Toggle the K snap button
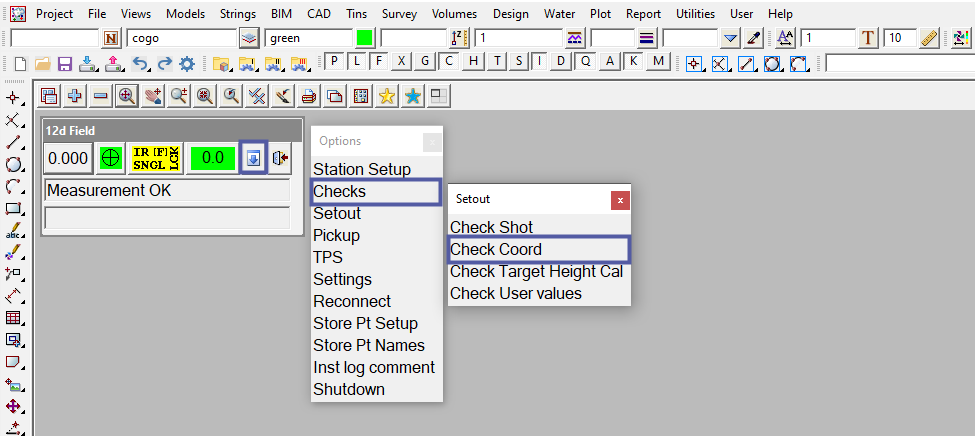975x436 pixels. (x=634, y=61)
